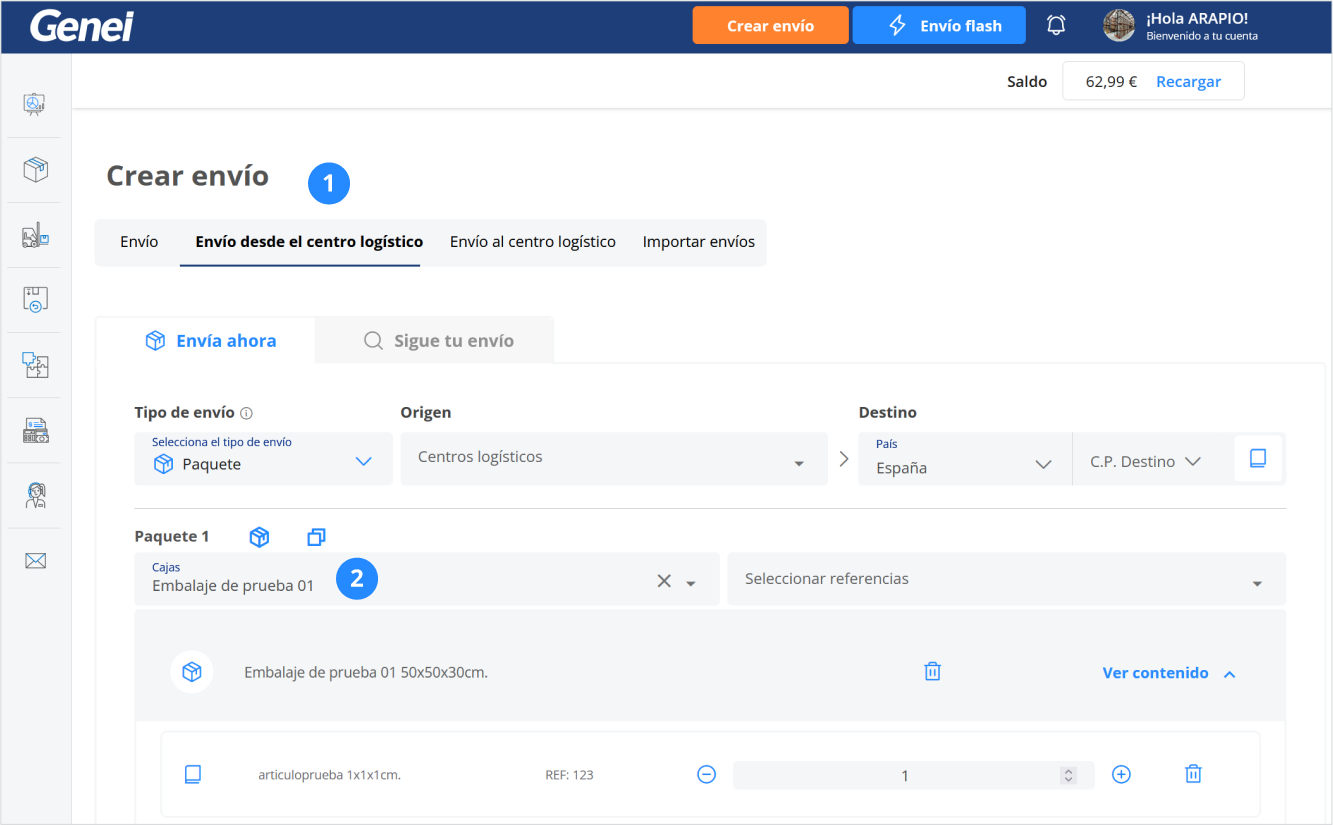Open the customer support agent sidebar icon

coord(36,495)
